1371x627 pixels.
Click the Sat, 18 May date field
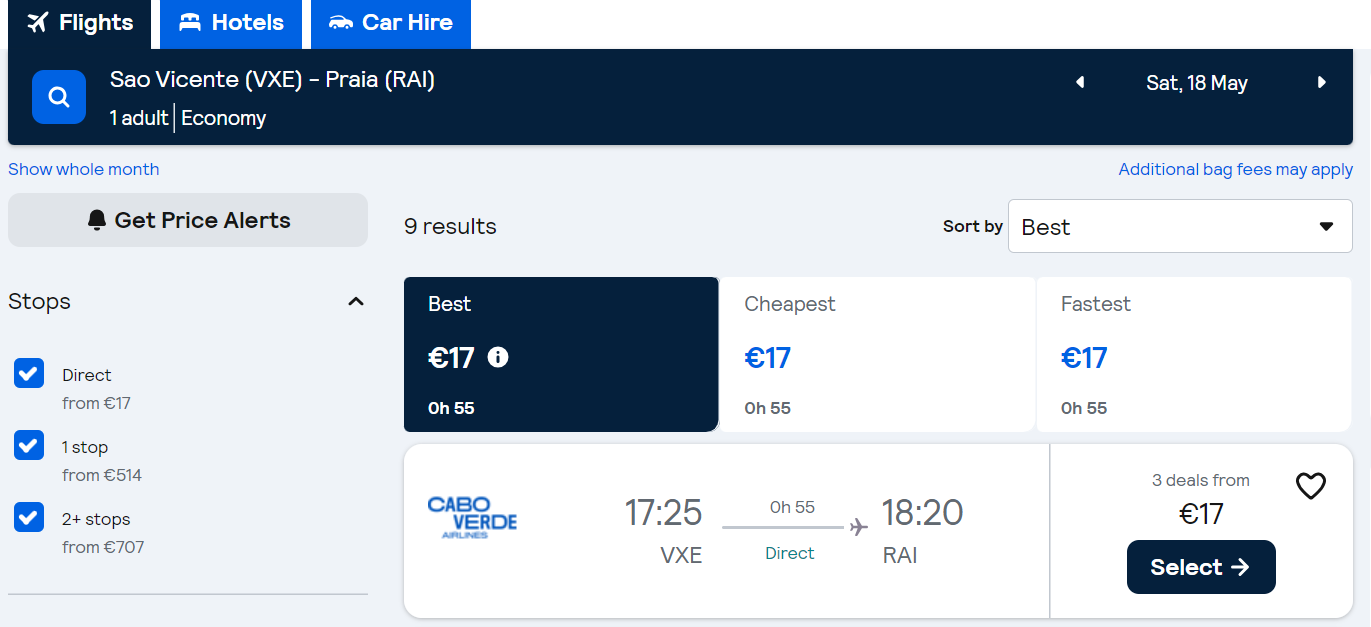click(1197, 83)
